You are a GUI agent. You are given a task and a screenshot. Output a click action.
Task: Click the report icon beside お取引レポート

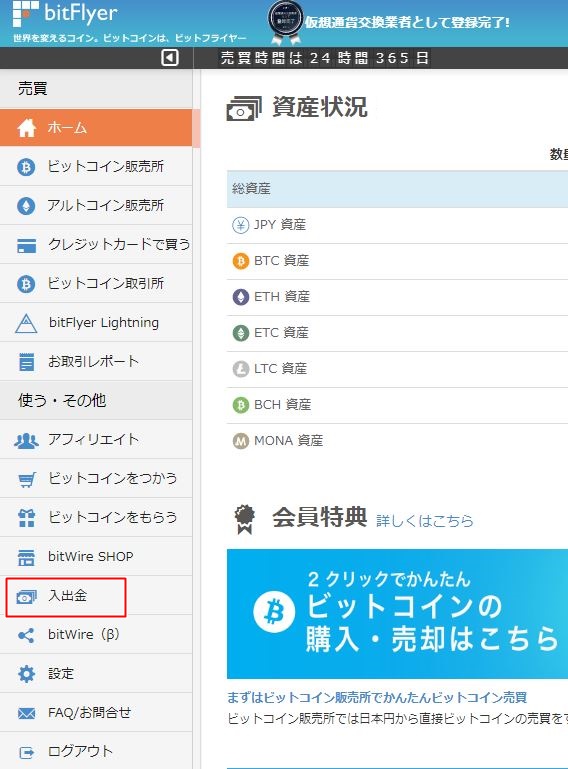pyautogui.click(x=26, y=362)
